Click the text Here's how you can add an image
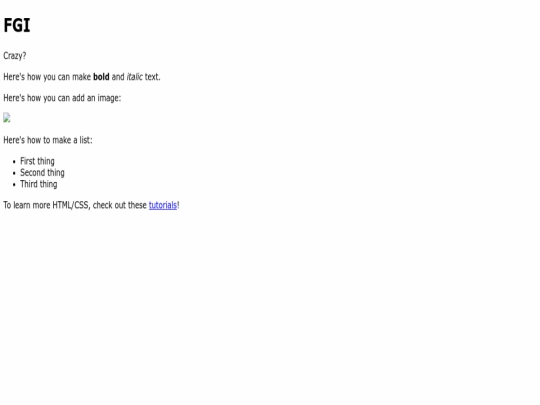 tap(62, 98)
